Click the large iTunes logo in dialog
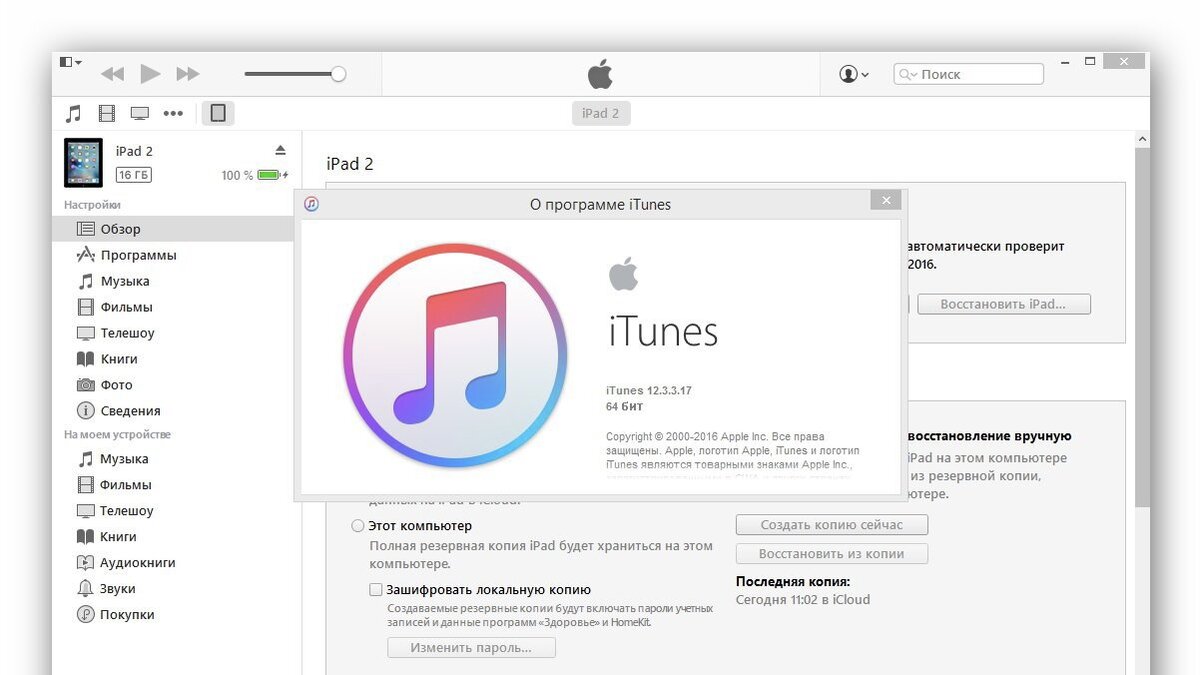Screen dimensions: 1200x675 455,356
